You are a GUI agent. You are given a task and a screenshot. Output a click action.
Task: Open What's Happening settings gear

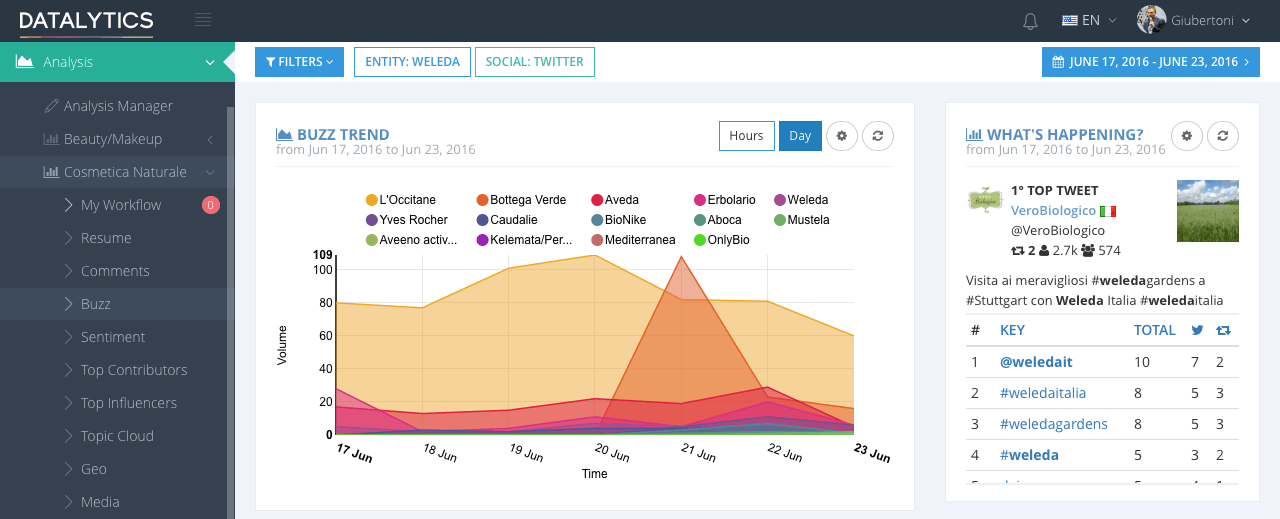(x=1187, y=136)
